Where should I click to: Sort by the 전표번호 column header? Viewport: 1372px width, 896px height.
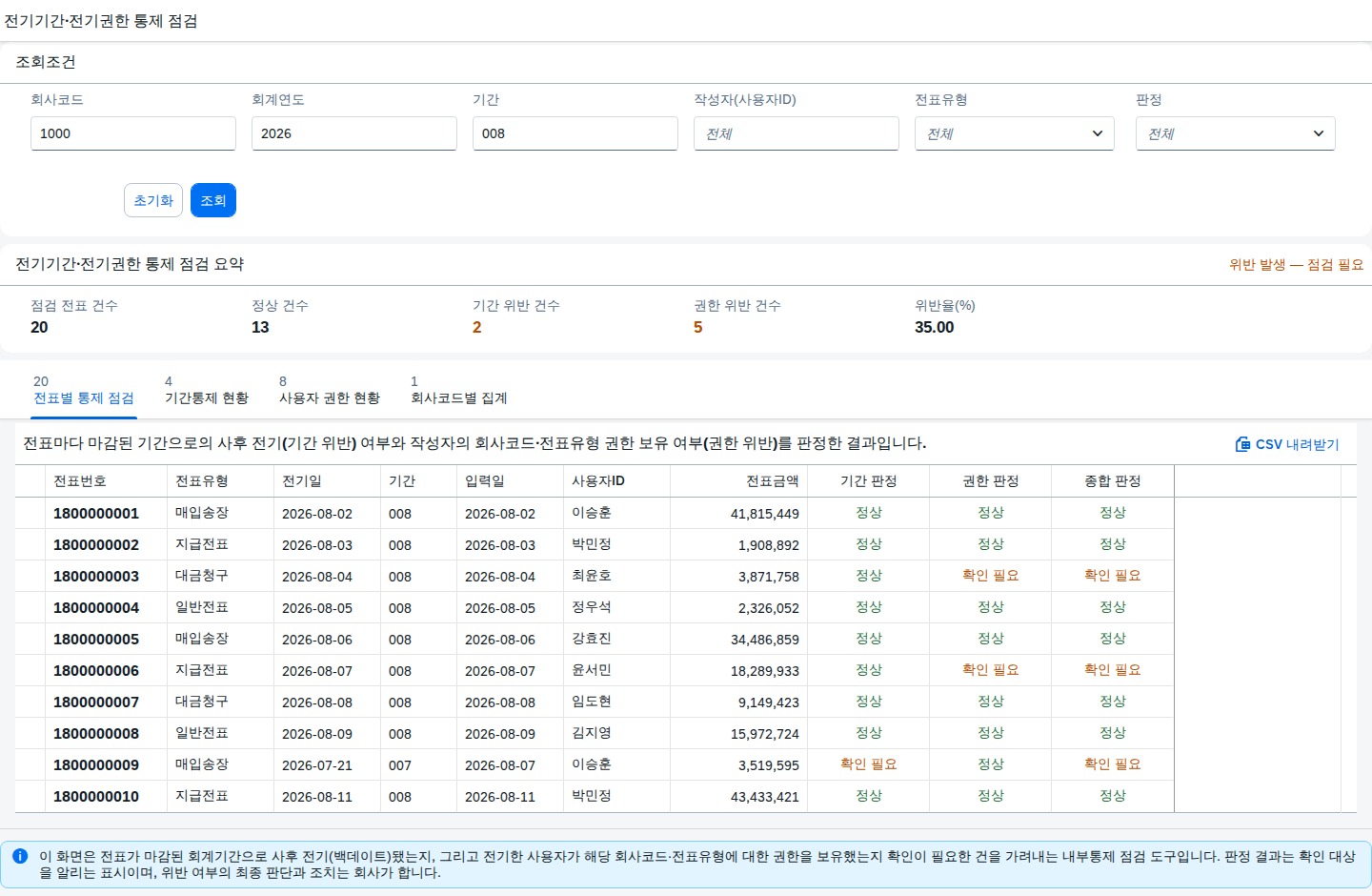(x=107, y=481)
